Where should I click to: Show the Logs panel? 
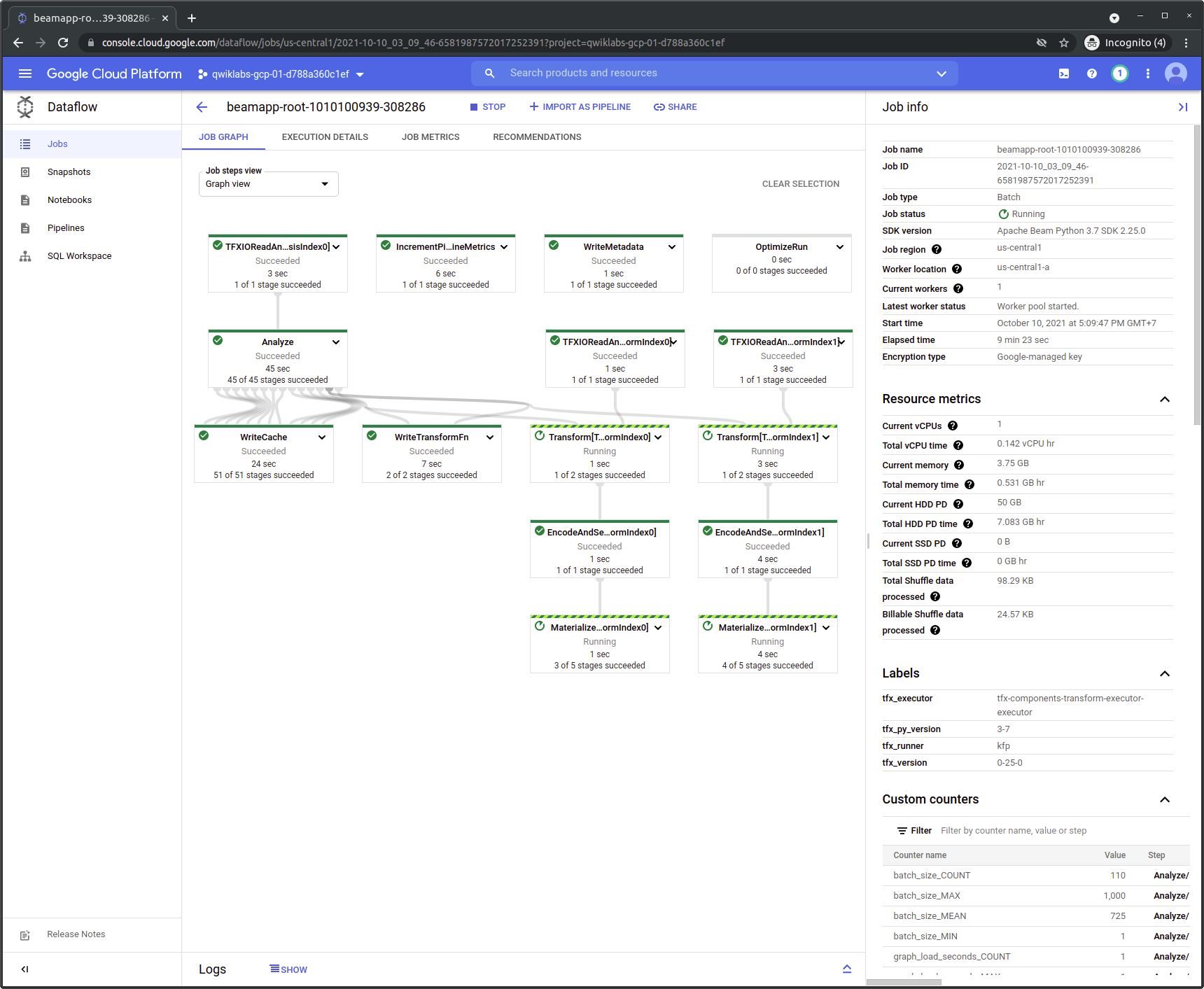point(288,969)
